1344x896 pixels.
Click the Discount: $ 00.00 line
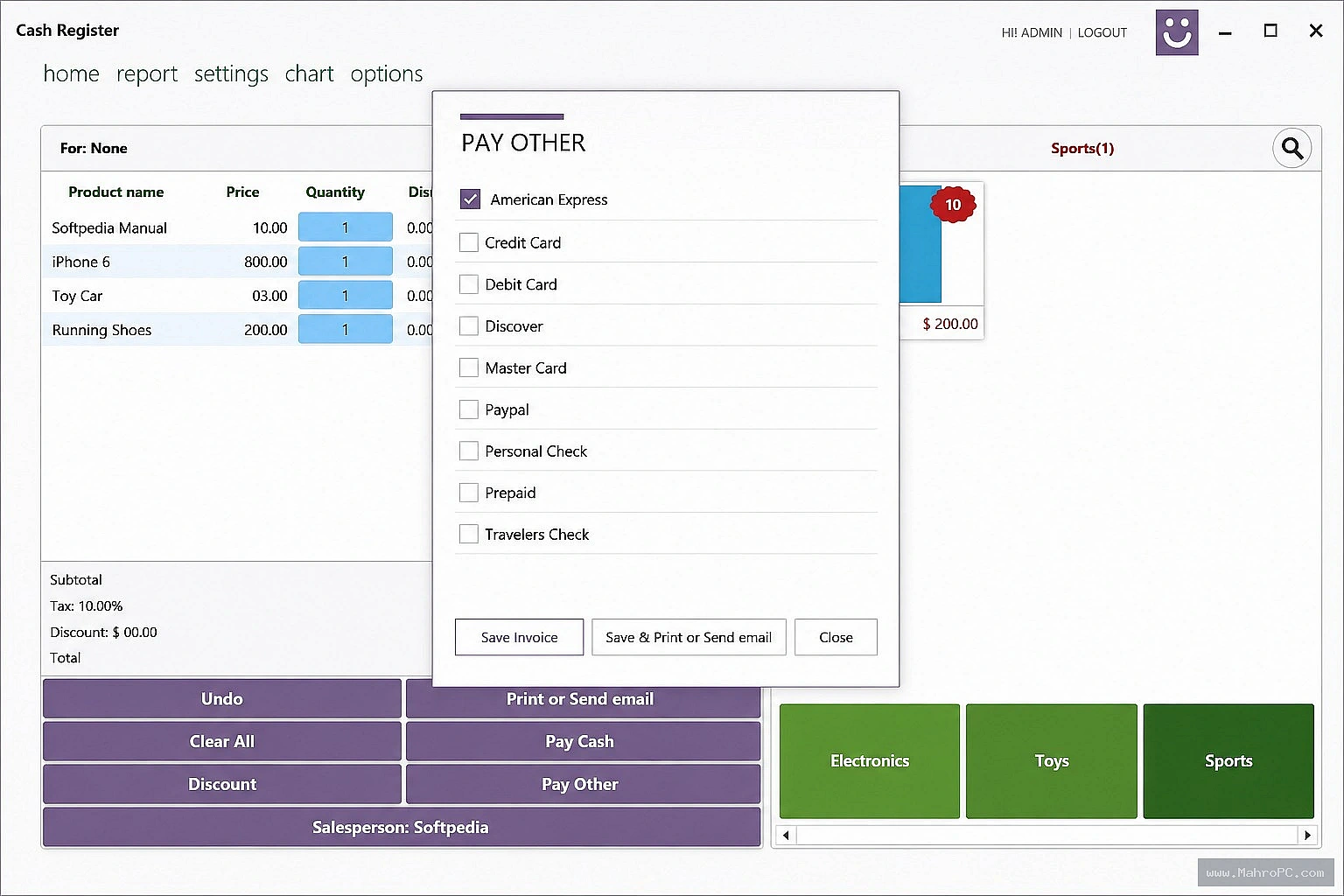point(103,632)
